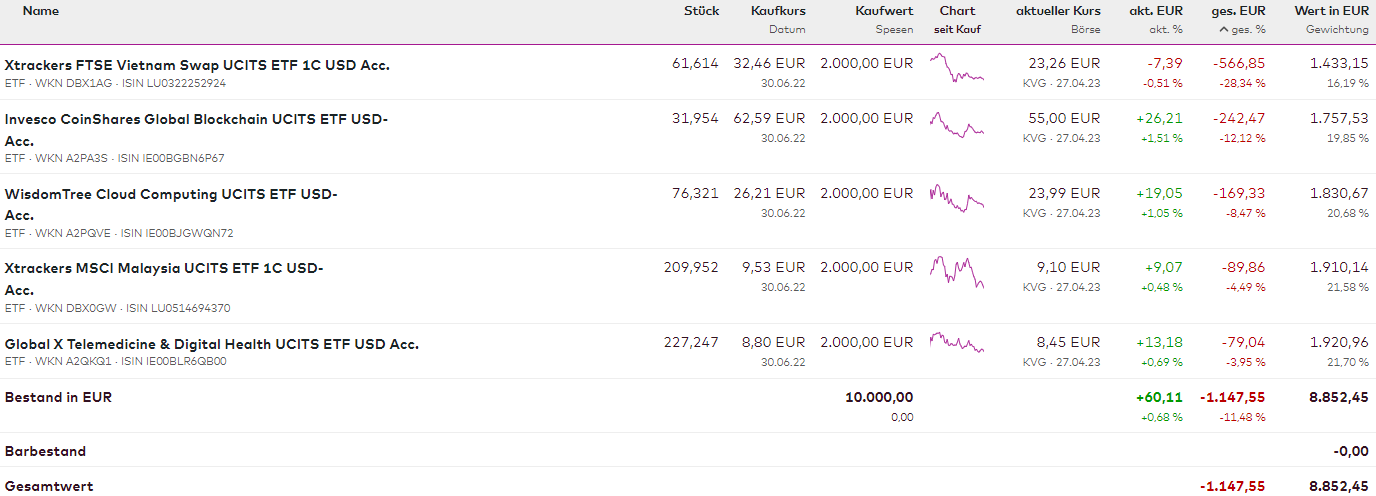1376x496 pixels.
Task: Sort the table by Name column
Action: 41,11
